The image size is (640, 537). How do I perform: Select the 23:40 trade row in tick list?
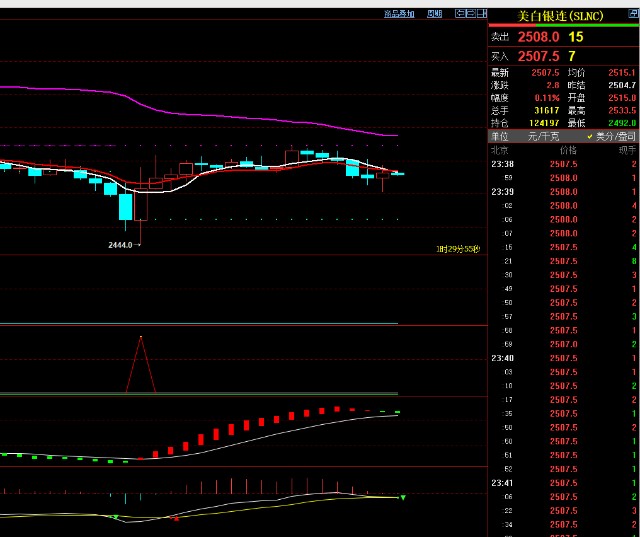[x=503, y=358]
